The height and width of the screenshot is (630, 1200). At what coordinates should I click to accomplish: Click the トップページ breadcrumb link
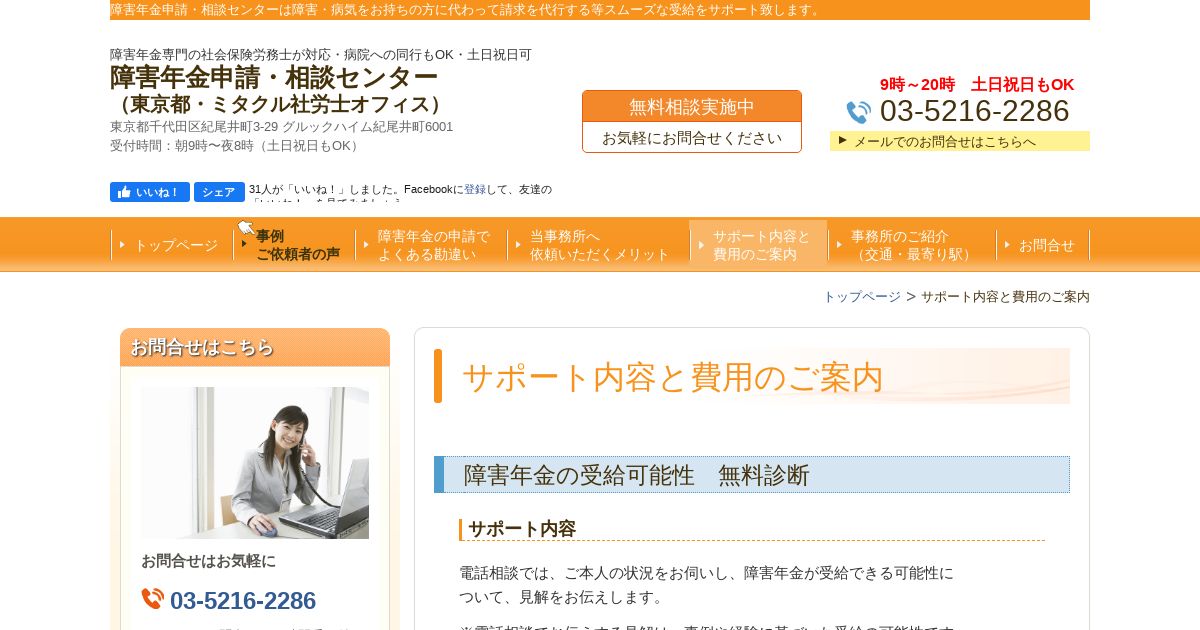[862, 297]
